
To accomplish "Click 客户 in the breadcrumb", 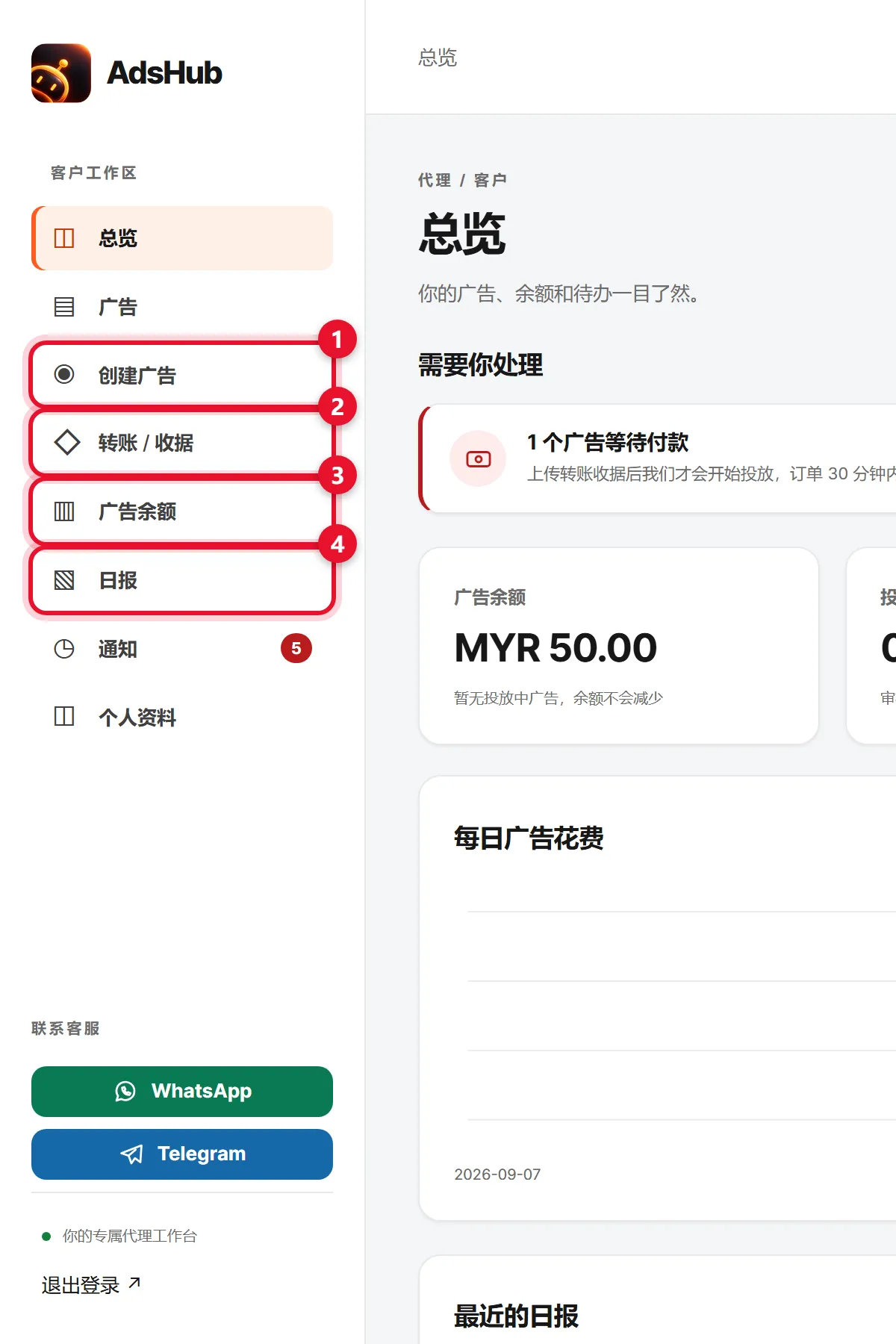I will (x=491, y=180).
